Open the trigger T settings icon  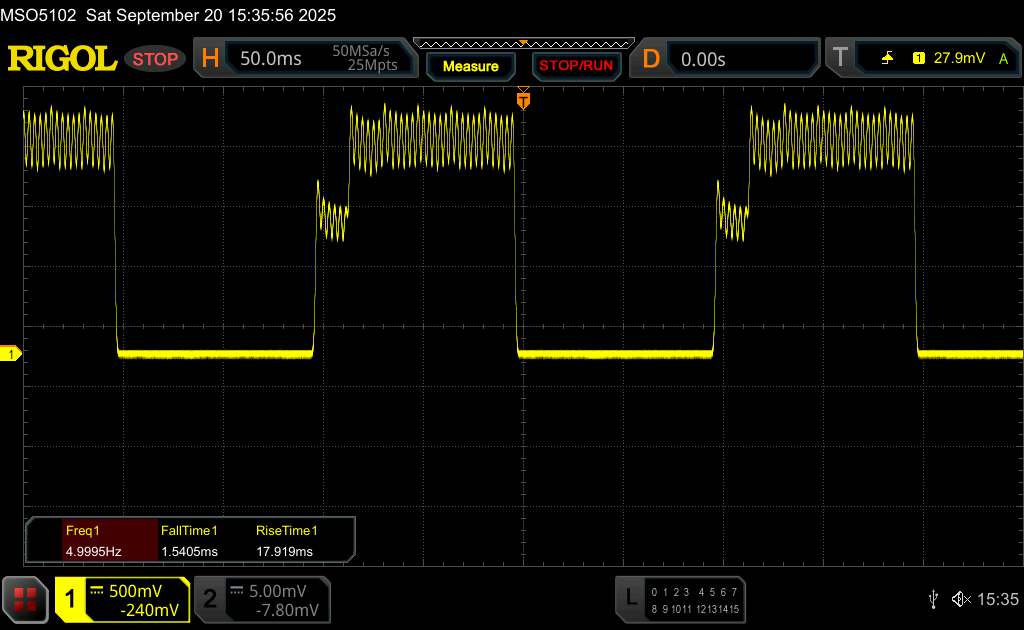pyautogui.click(x=838, y=59)
